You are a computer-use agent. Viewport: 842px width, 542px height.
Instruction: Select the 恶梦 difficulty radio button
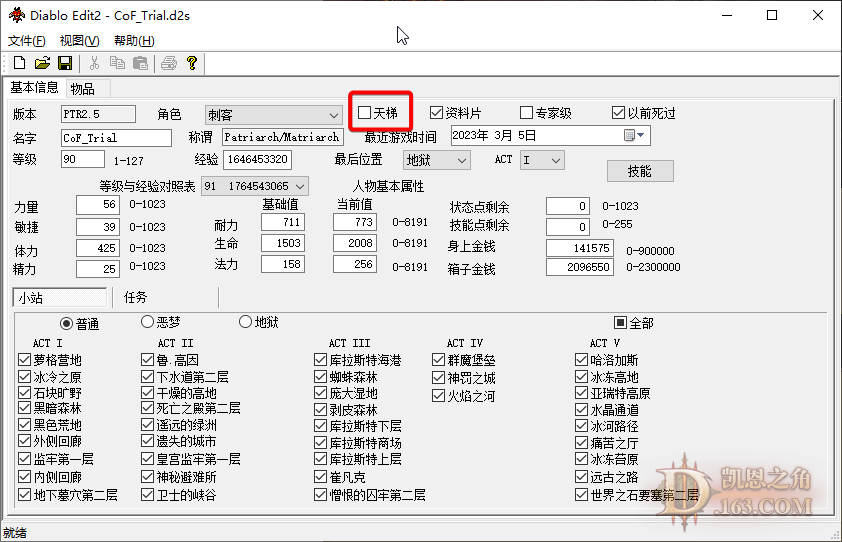[x=147, y=322]
